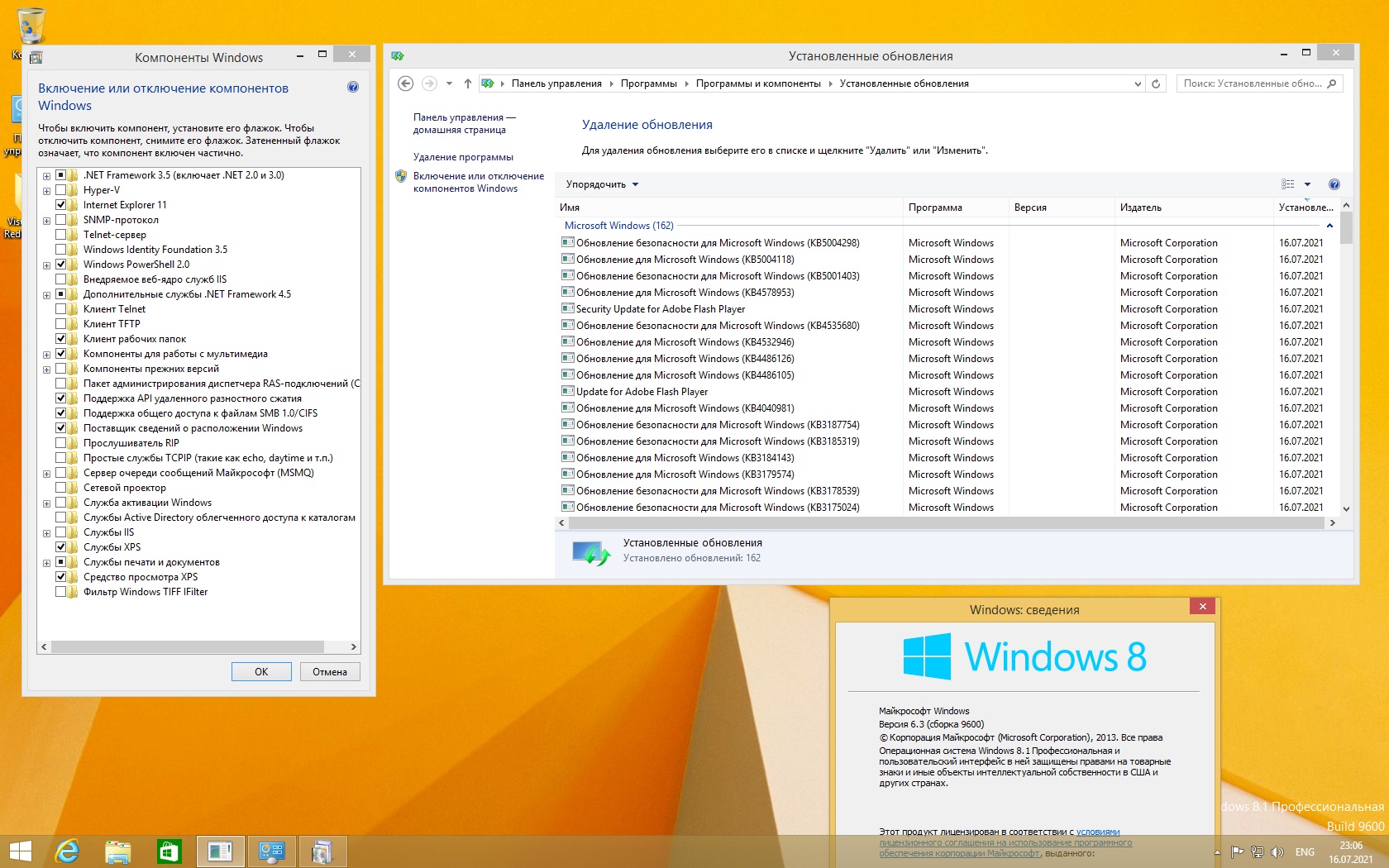The width and height of the screenshot is (1389, 868).
Task: Refresh the Installed Updates list
Action: coord(1156,83)
